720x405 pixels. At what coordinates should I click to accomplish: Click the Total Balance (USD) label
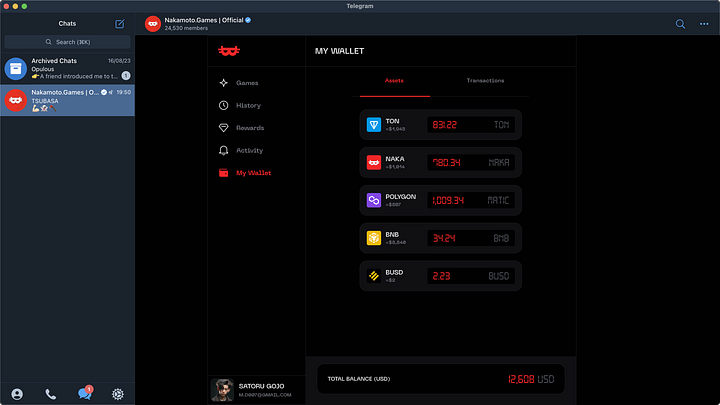(359, 379)
